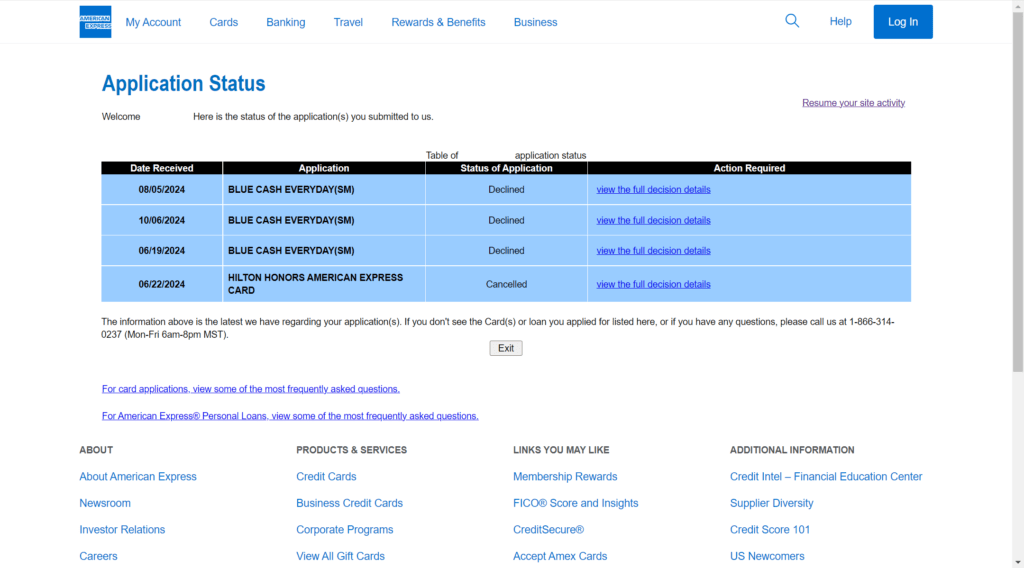Click the 06/22/2024 date cell
Screen dimensions: 1024x568
(x=162, y=285)
